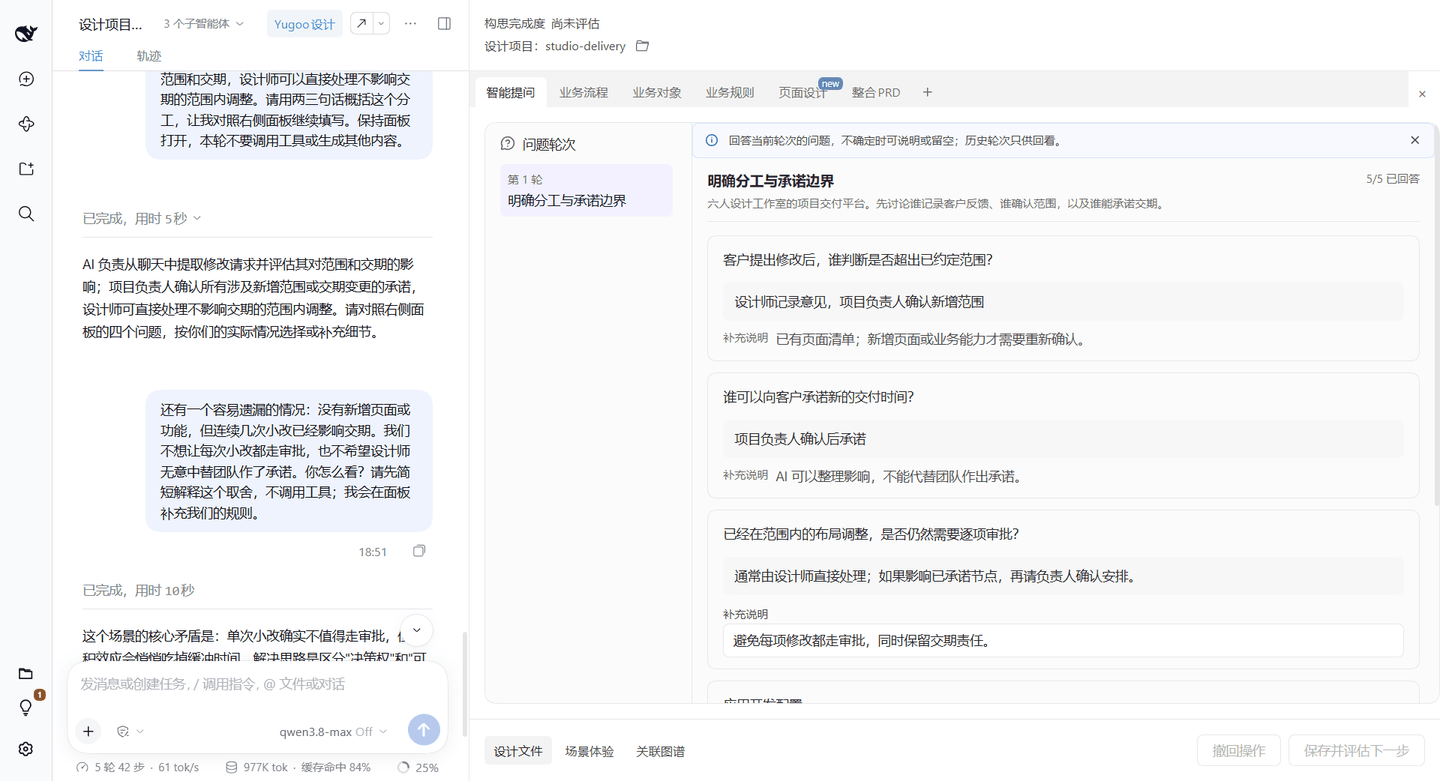Jump to latest message via down-chevron button

click(416, 630)
